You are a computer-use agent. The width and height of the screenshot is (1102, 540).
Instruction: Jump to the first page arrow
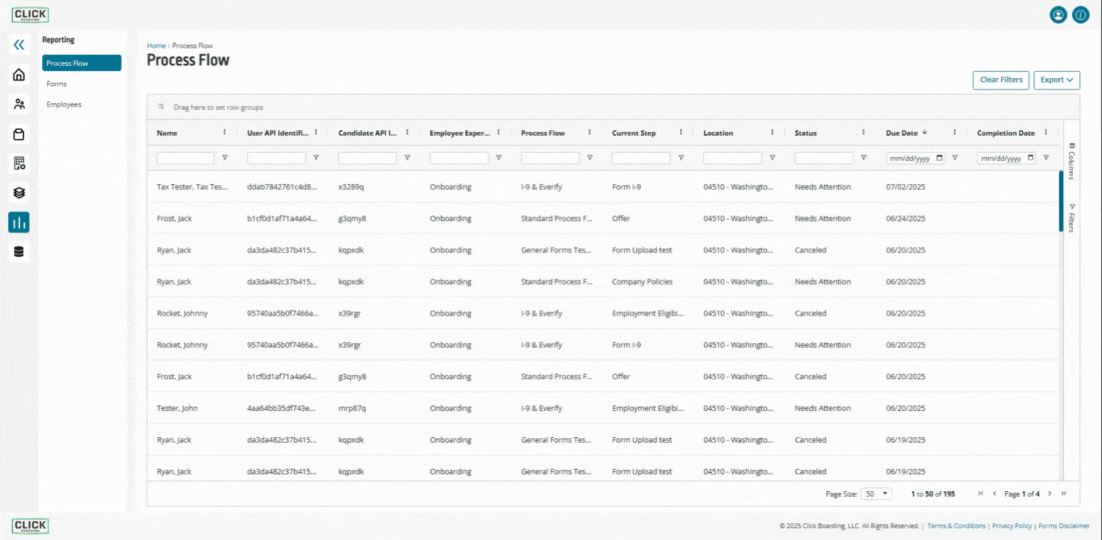coord(980,494)
